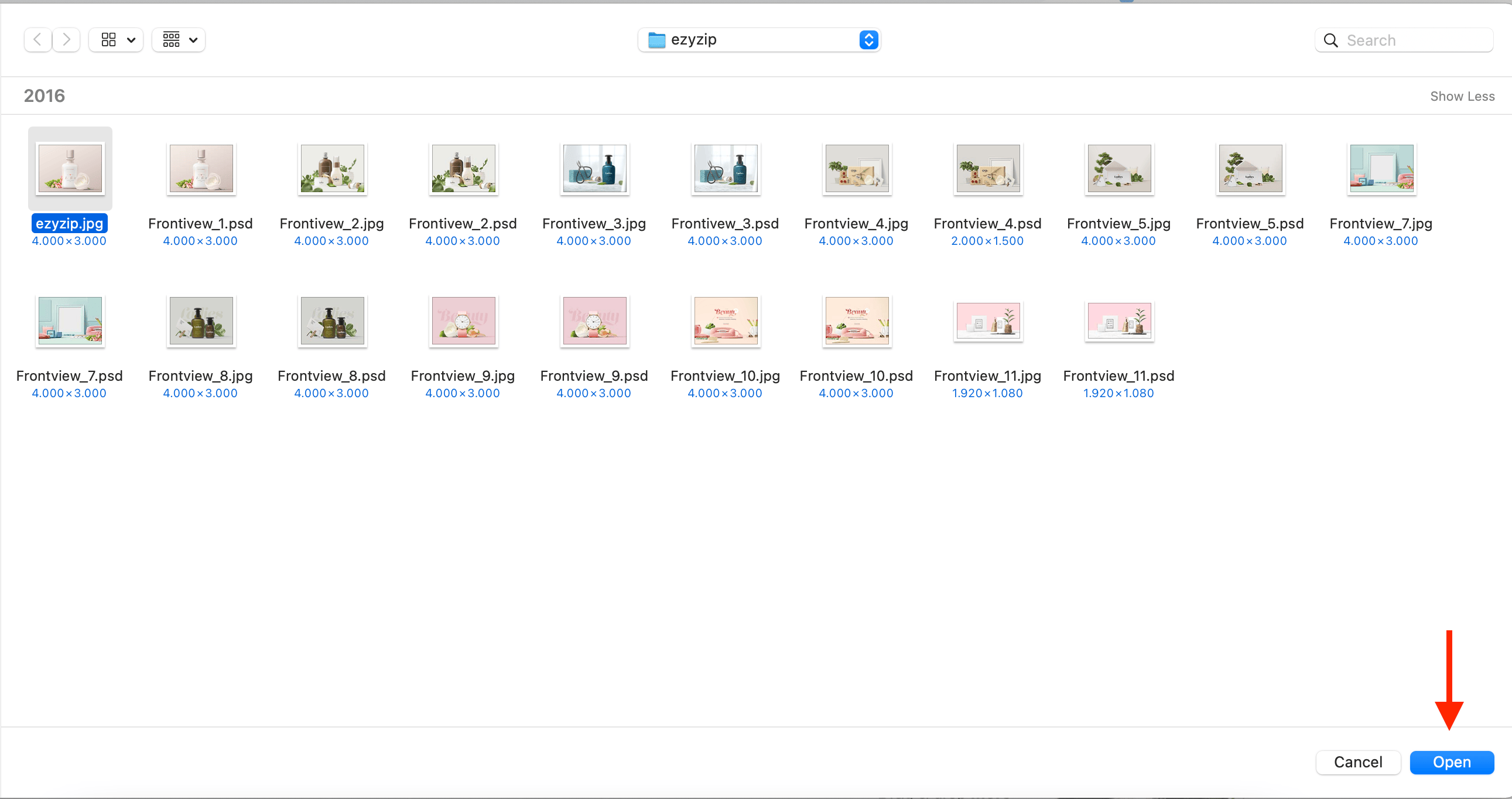Click the Frontview_4.psd file name
This screenshot has width=1512, height=799.
987,224
